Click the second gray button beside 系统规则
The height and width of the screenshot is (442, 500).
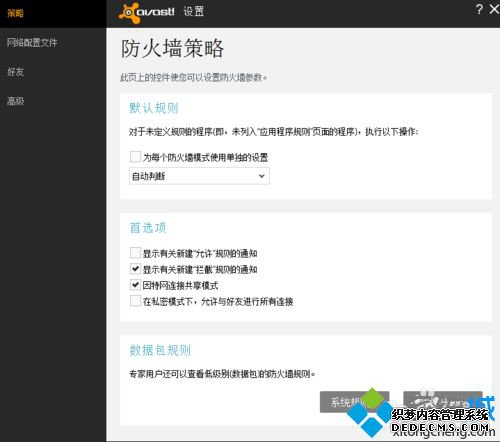[443, 402]
